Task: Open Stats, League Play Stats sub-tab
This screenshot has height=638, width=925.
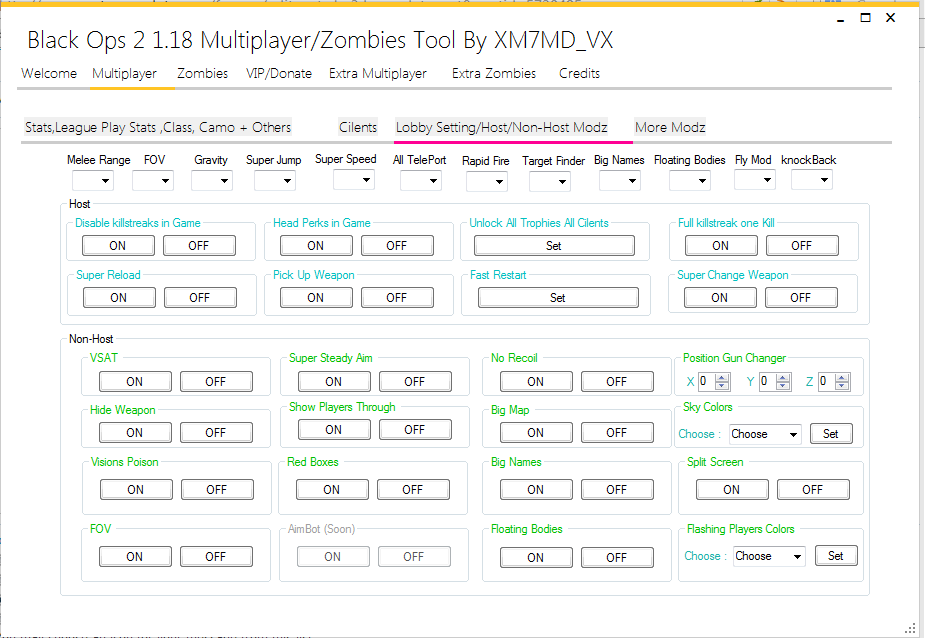Action: pyautogui.click(x=158, y=127)
